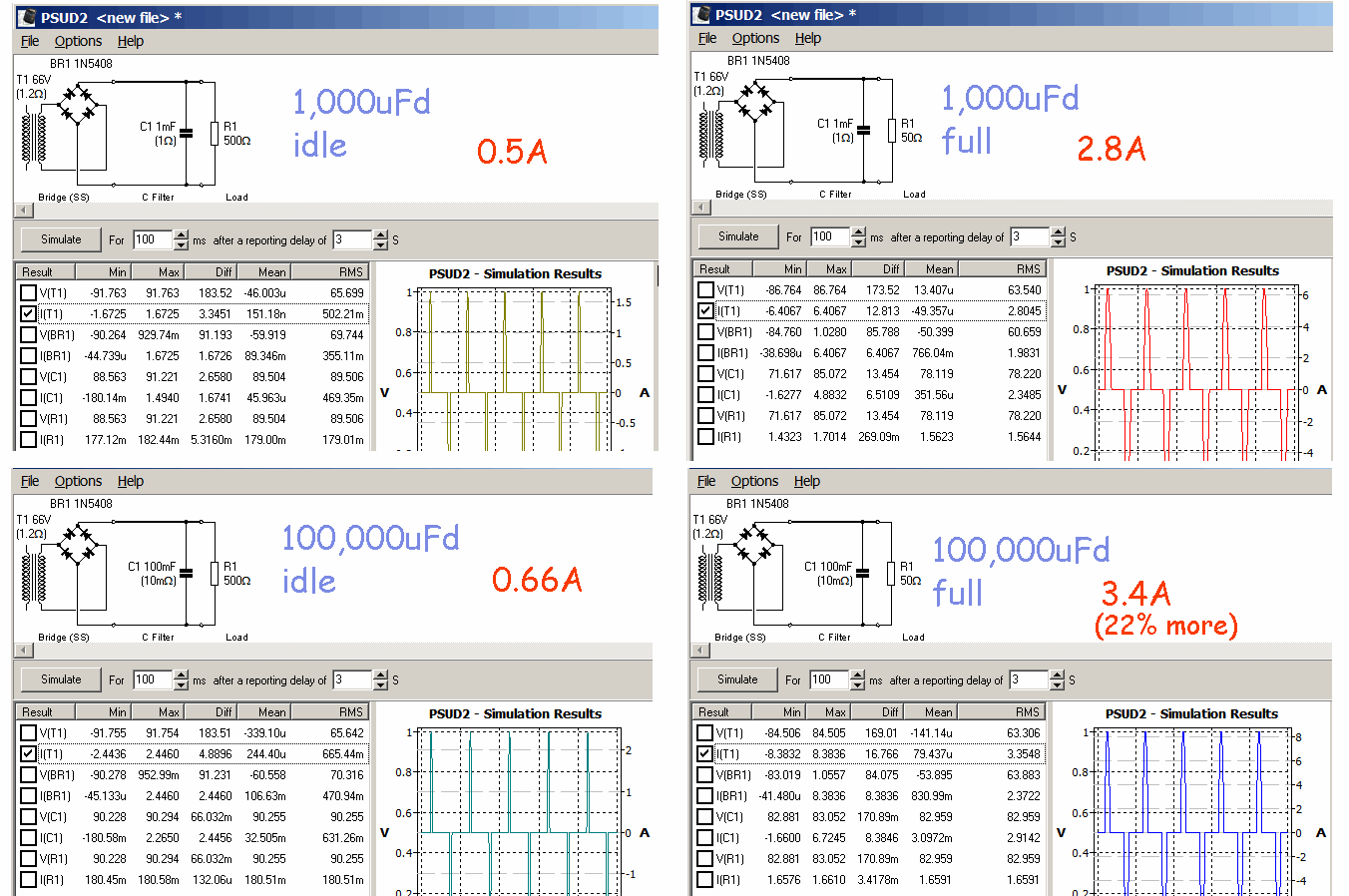This screenshot has height=896, width=1349.
Task: Check V(R1) box in bottom-right window
Action: (x=704, y=858)
